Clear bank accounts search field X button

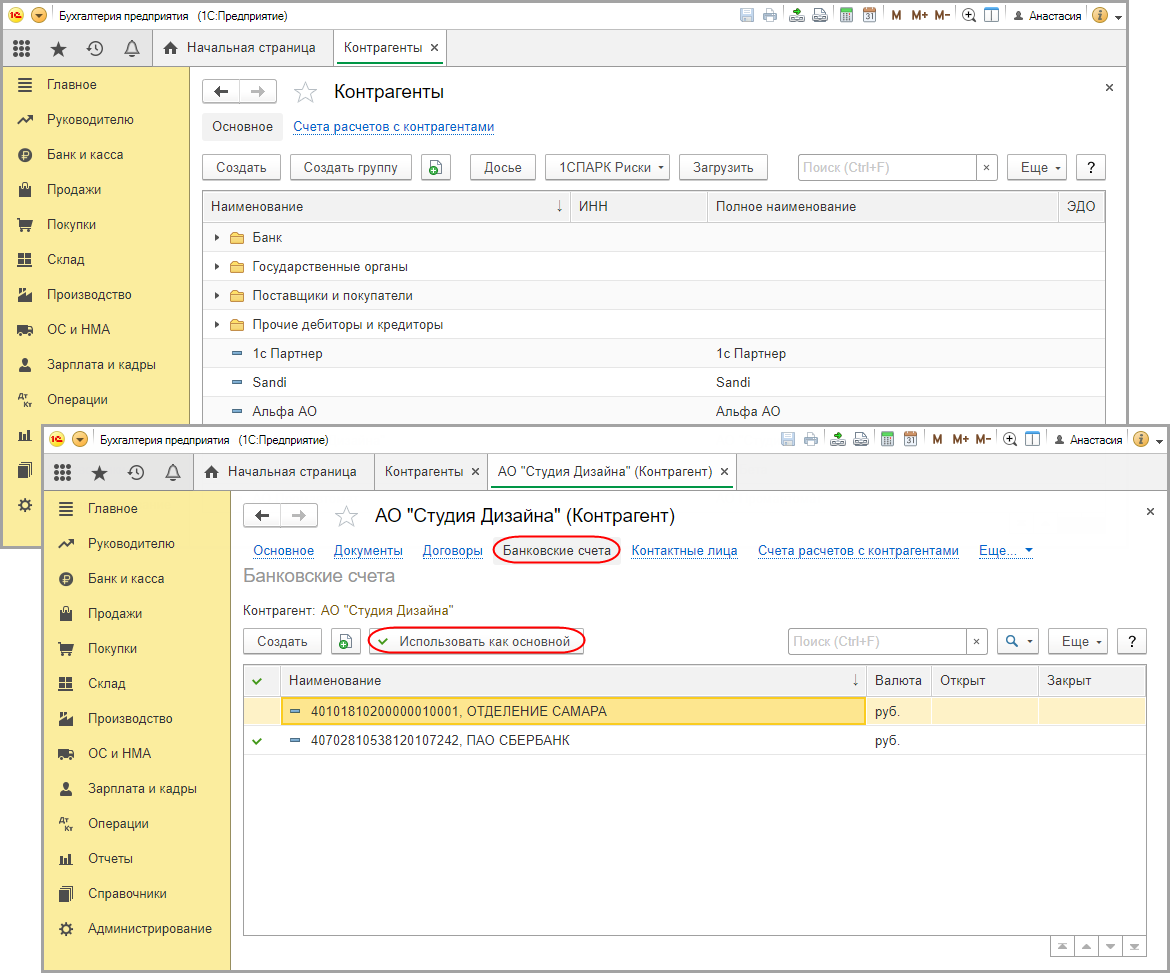pyautogui.click(x=976, y=641)
